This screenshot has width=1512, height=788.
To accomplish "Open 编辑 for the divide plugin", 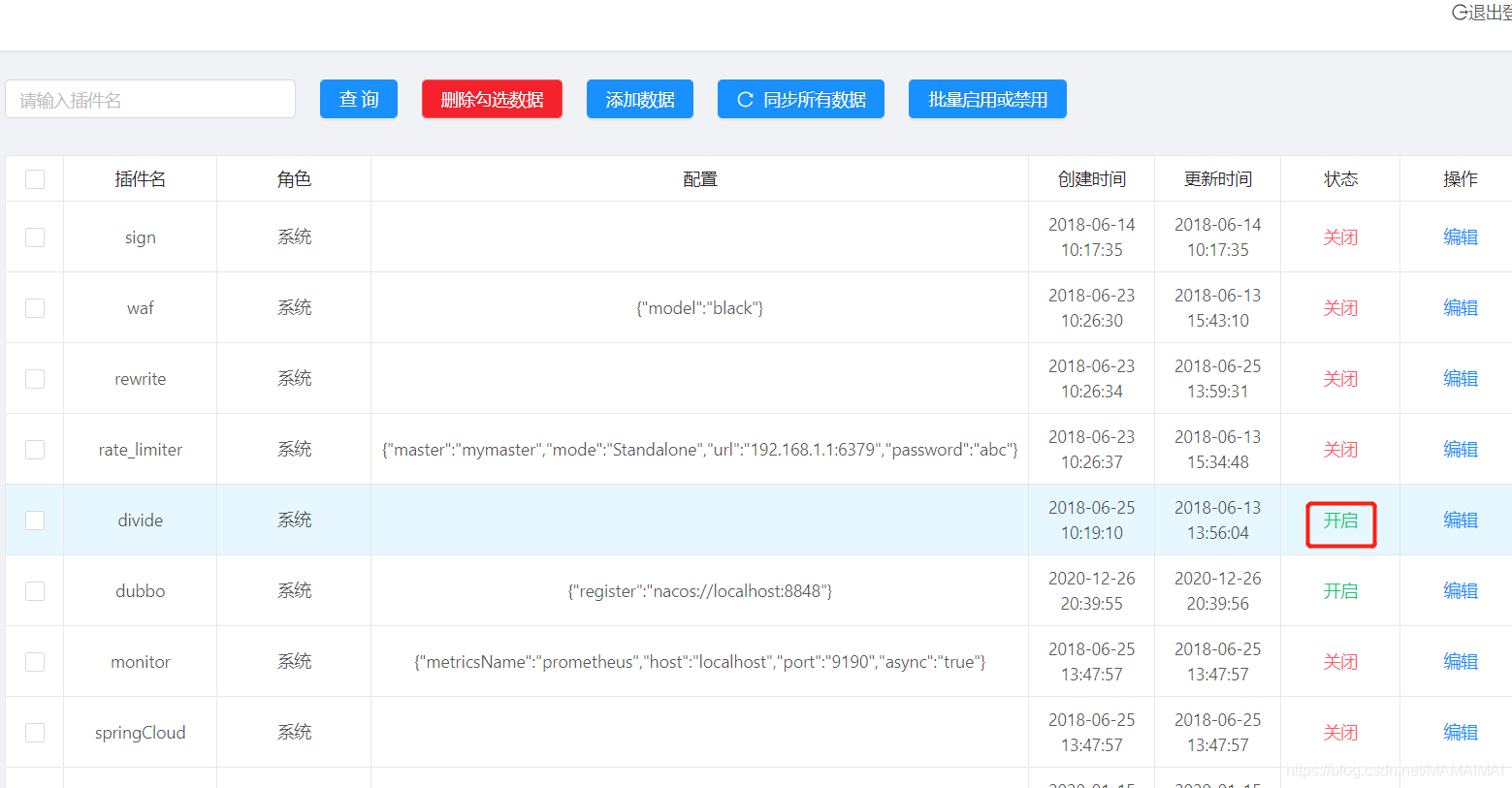I will tap(1461, 520).
